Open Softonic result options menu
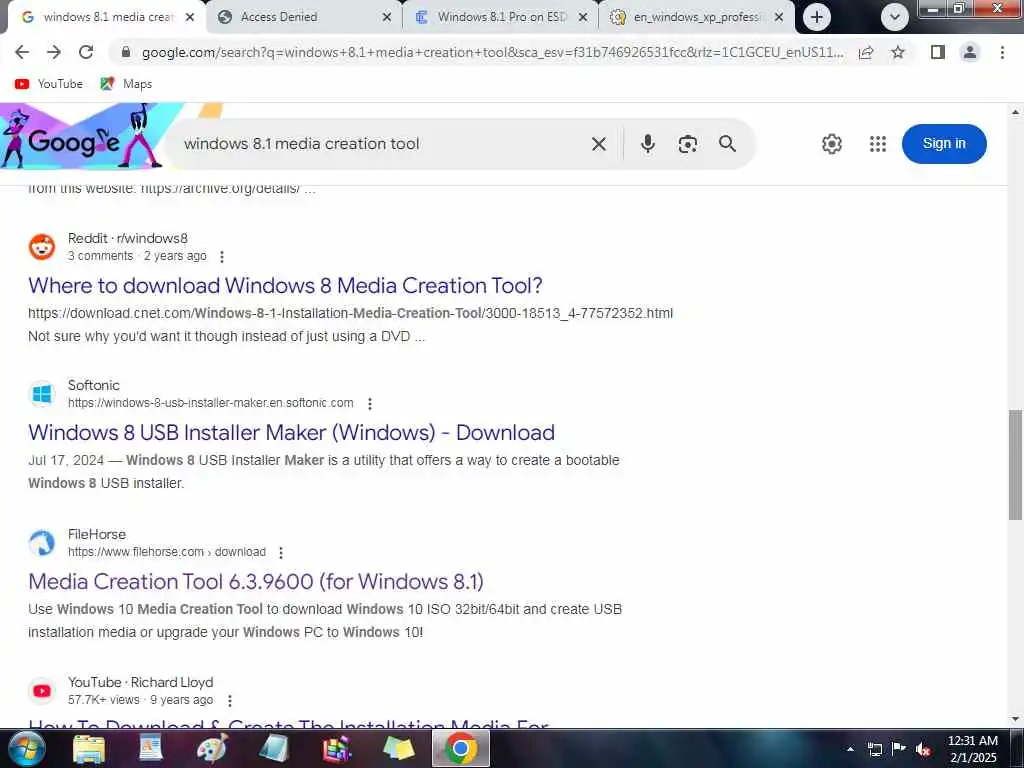1024x768 pixels. tap(370, 404)
